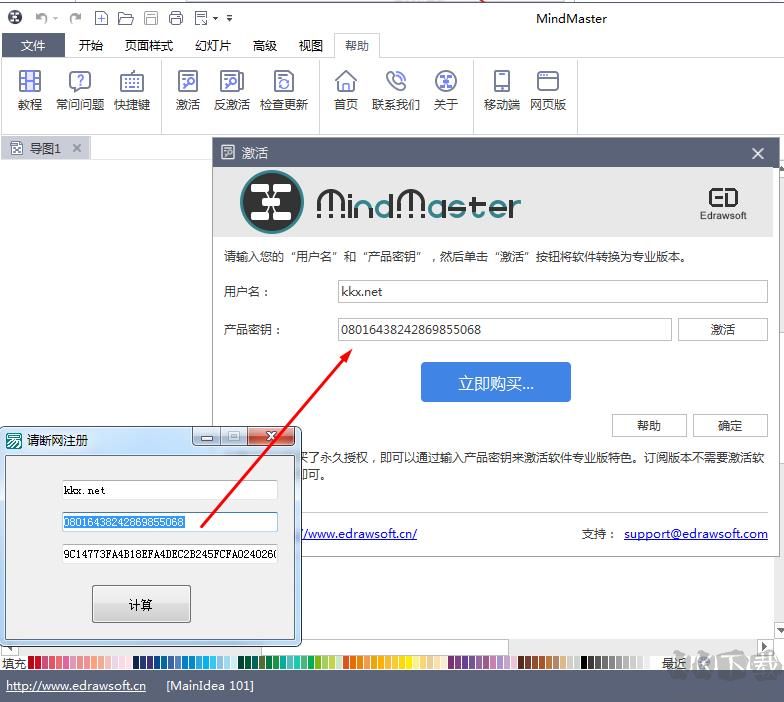784x702 pixels.
Task: Pick the yellow swatch in color palette
Action: (409, 662)
